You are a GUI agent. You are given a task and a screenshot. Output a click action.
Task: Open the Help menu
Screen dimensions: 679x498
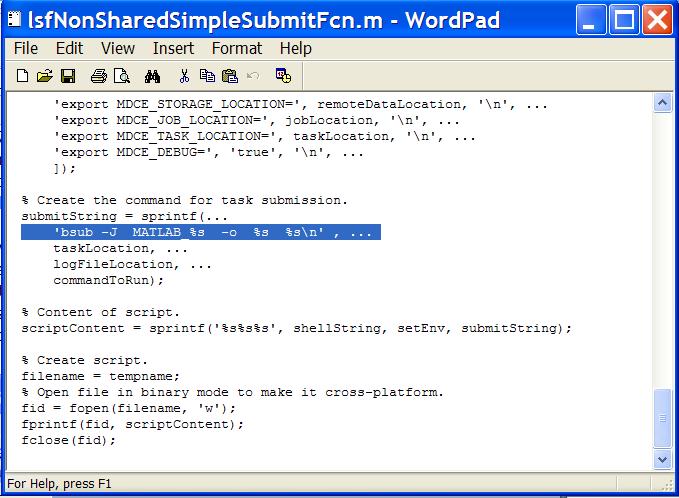295,48
